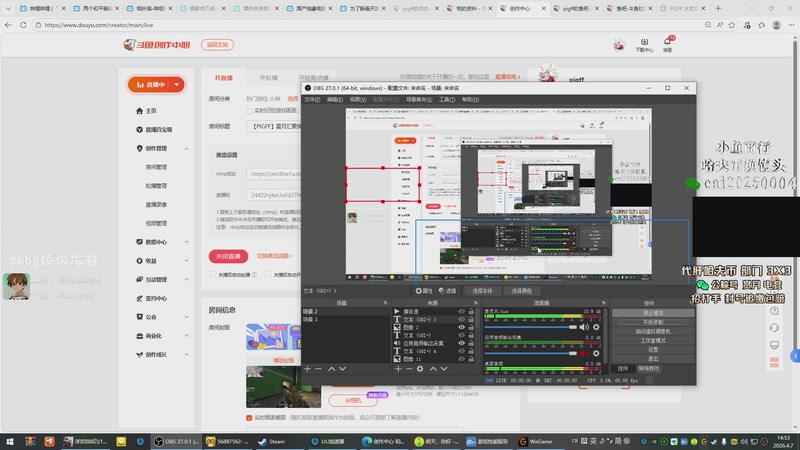Expand the 收益 sidebar section

pos(186,261)
